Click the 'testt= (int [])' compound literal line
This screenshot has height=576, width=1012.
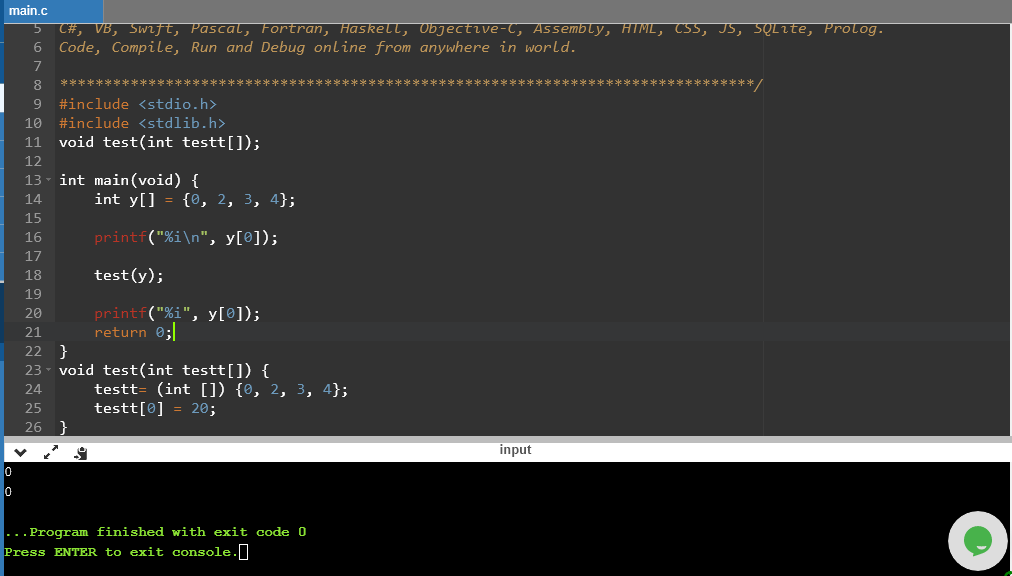(x=221, y=390)
